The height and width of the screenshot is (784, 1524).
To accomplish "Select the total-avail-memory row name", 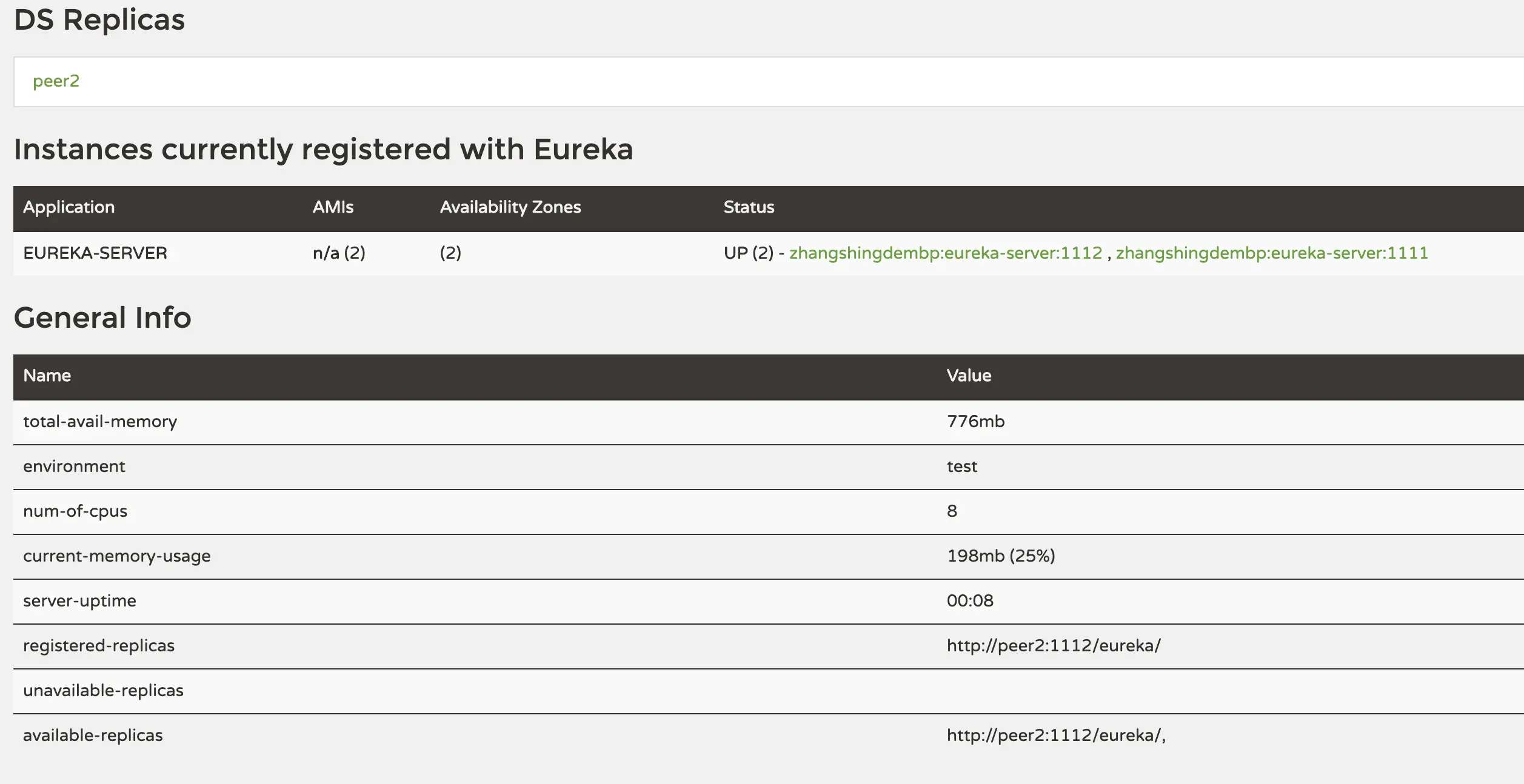I will pyautogui.click(x=100, y=422).
